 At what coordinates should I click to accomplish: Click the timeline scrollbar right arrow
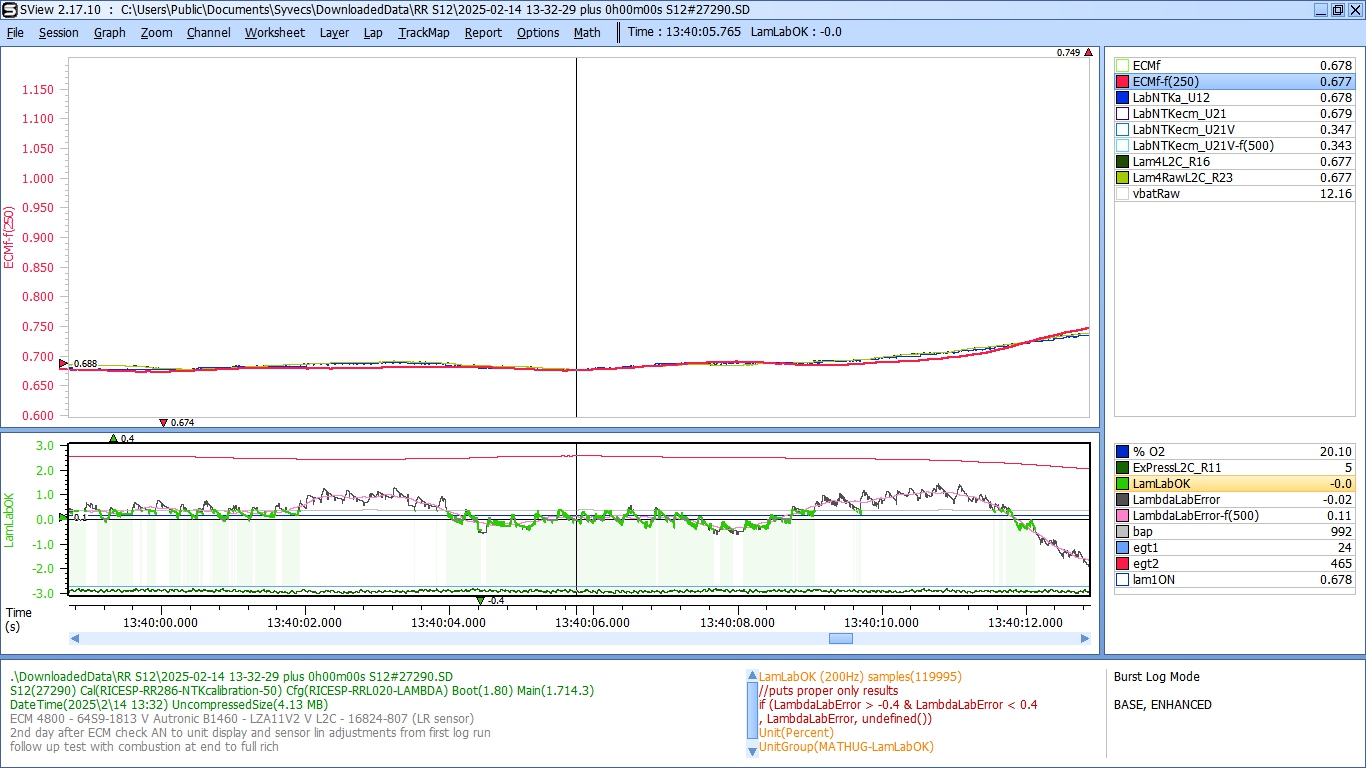pos(1086,638)
